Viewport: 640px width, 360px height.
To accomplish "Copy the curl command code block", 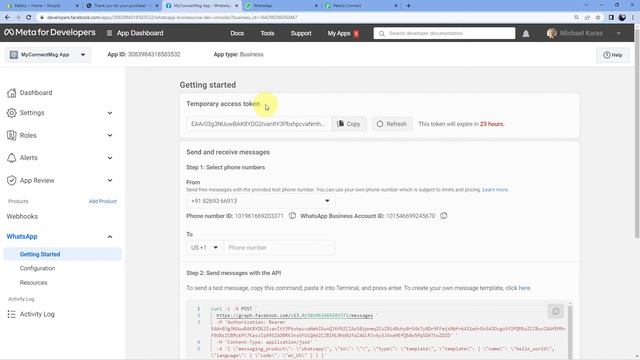I will (x=556, y=311).
